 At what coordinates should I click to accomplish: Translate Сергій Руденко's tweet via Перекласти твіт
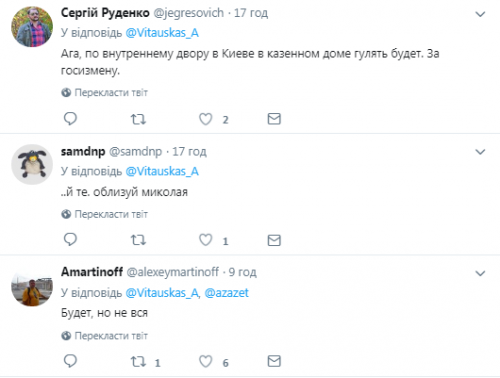pyautogui.click(x=104, y=92)
